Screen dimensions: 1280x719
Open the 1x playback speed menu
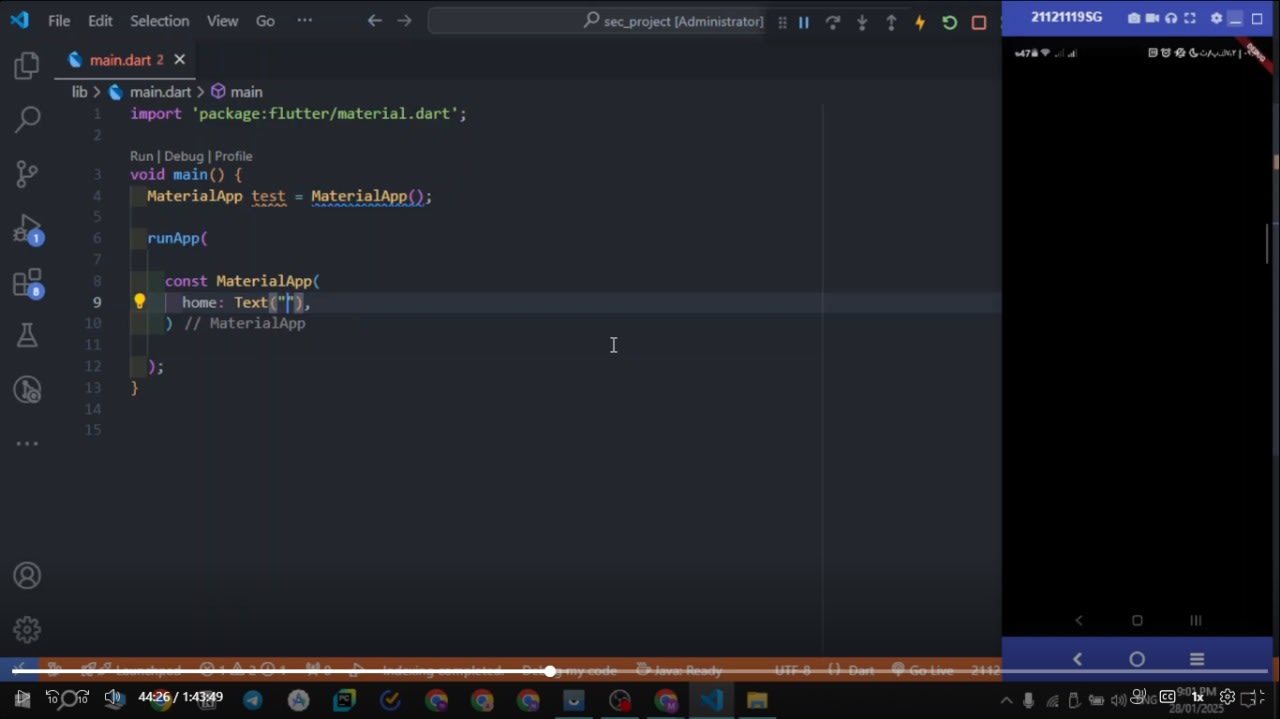[x=1197, y=697]
